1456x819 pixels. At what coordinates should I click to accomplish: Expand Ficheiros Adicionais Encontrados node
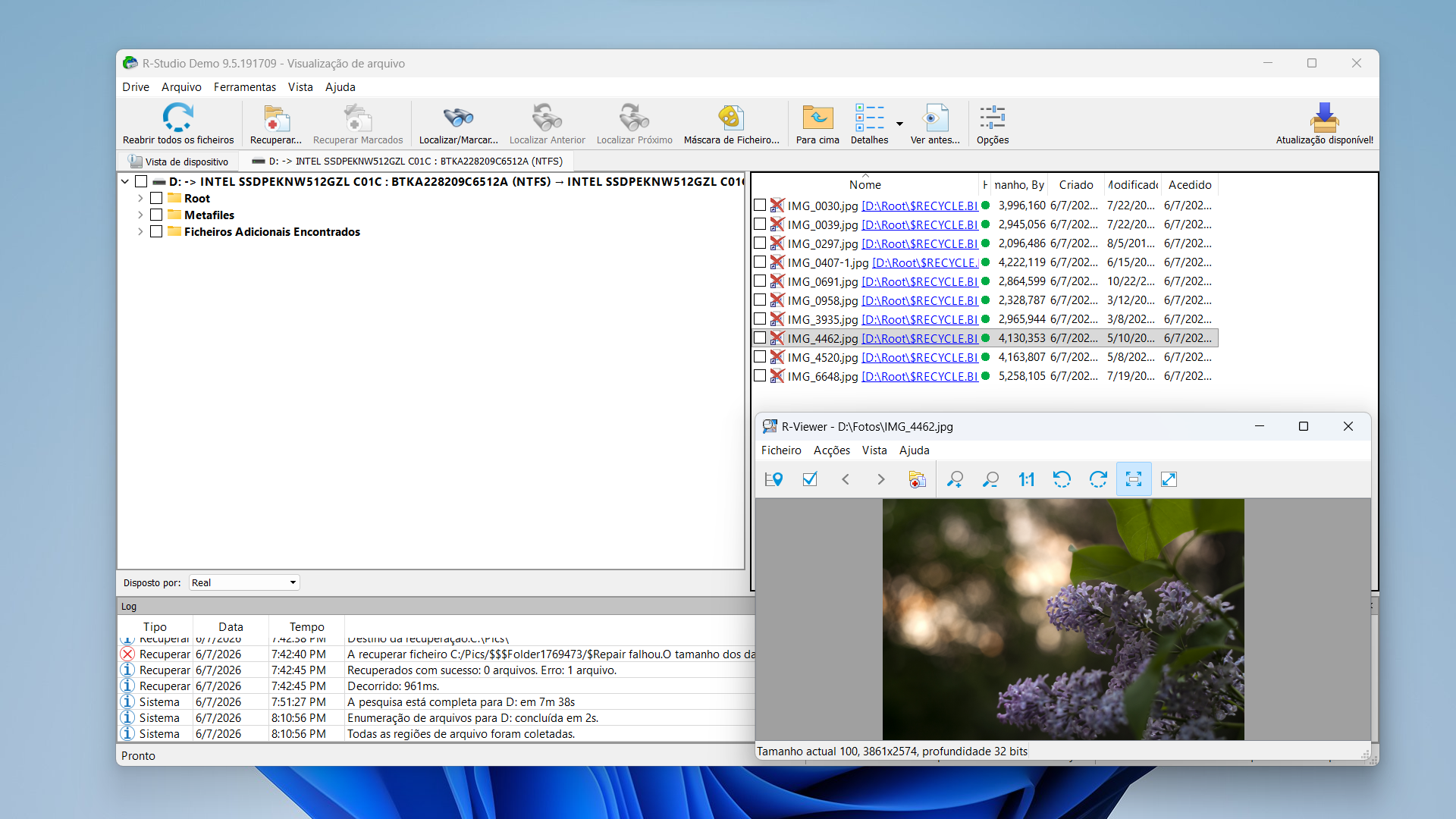(140, 231)
